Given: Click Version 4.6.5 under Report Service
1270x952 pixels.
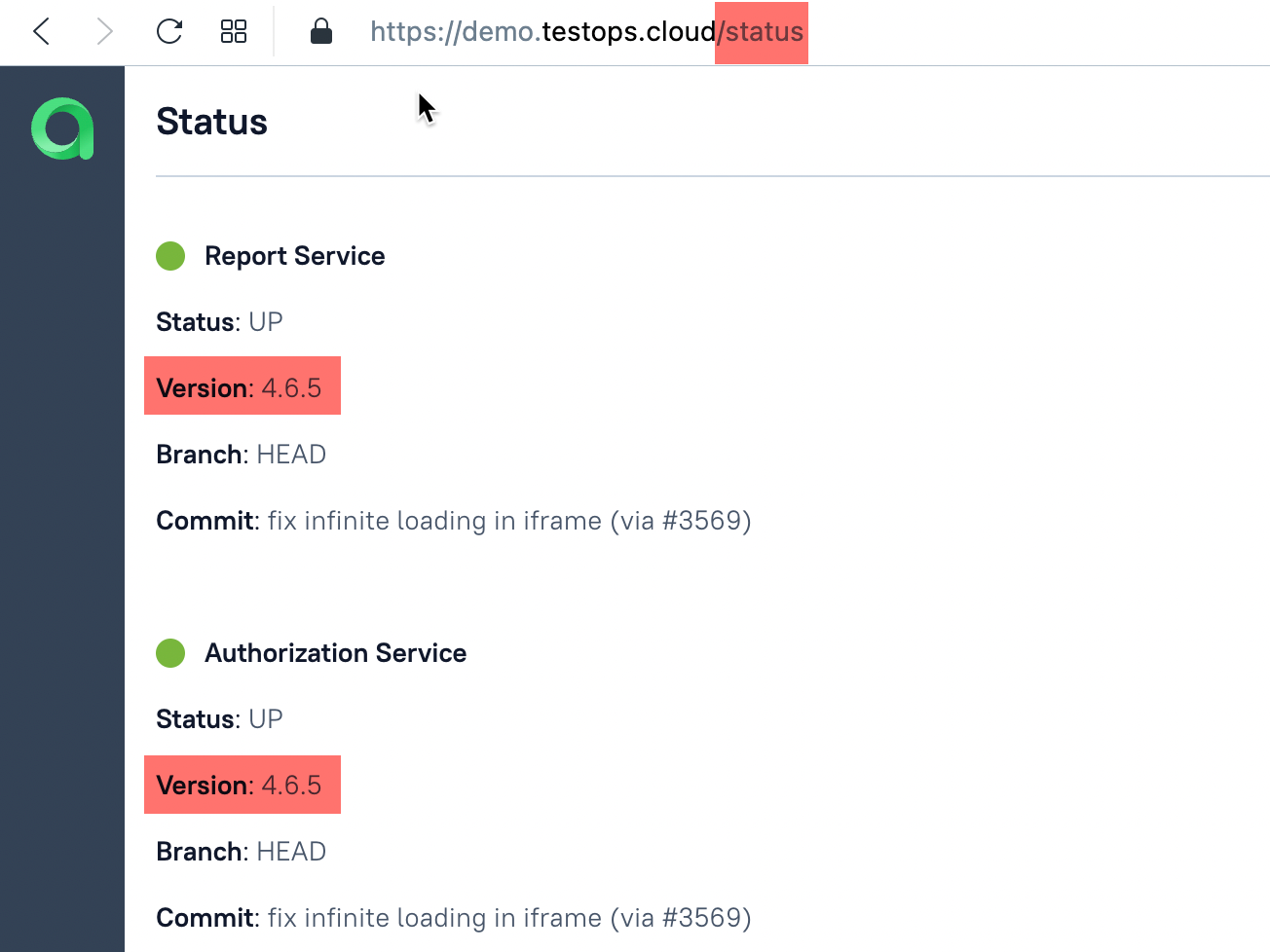Looking at the screenshot, I should (x=240, y=387).
